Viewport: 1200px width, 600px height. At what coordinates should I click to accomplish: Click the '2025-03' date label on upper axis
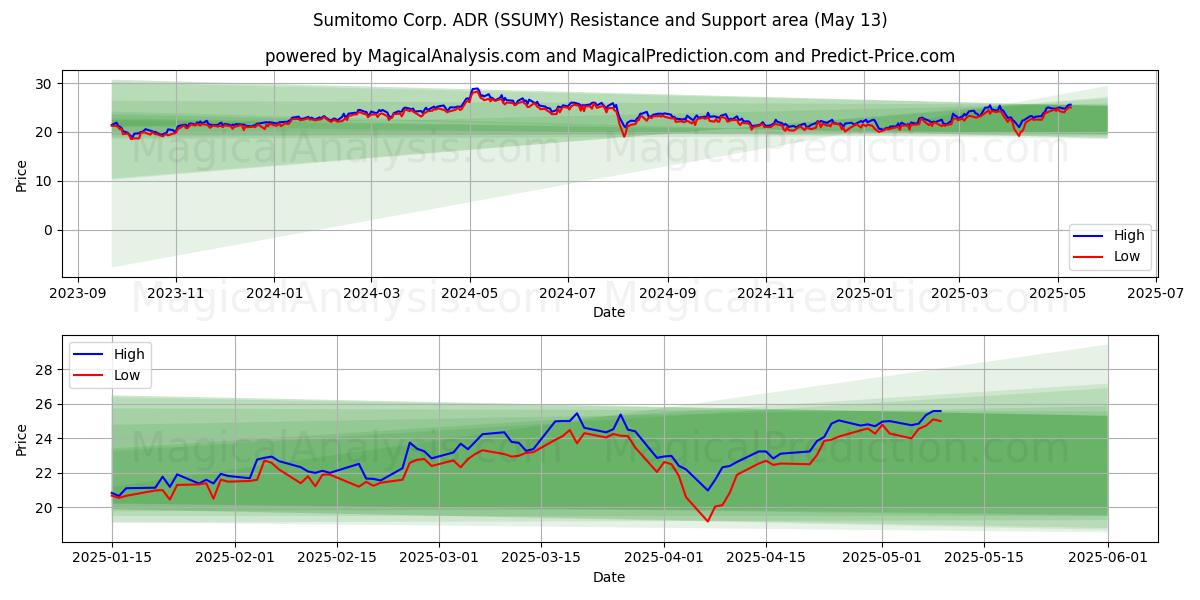click(x=958, y=294)
